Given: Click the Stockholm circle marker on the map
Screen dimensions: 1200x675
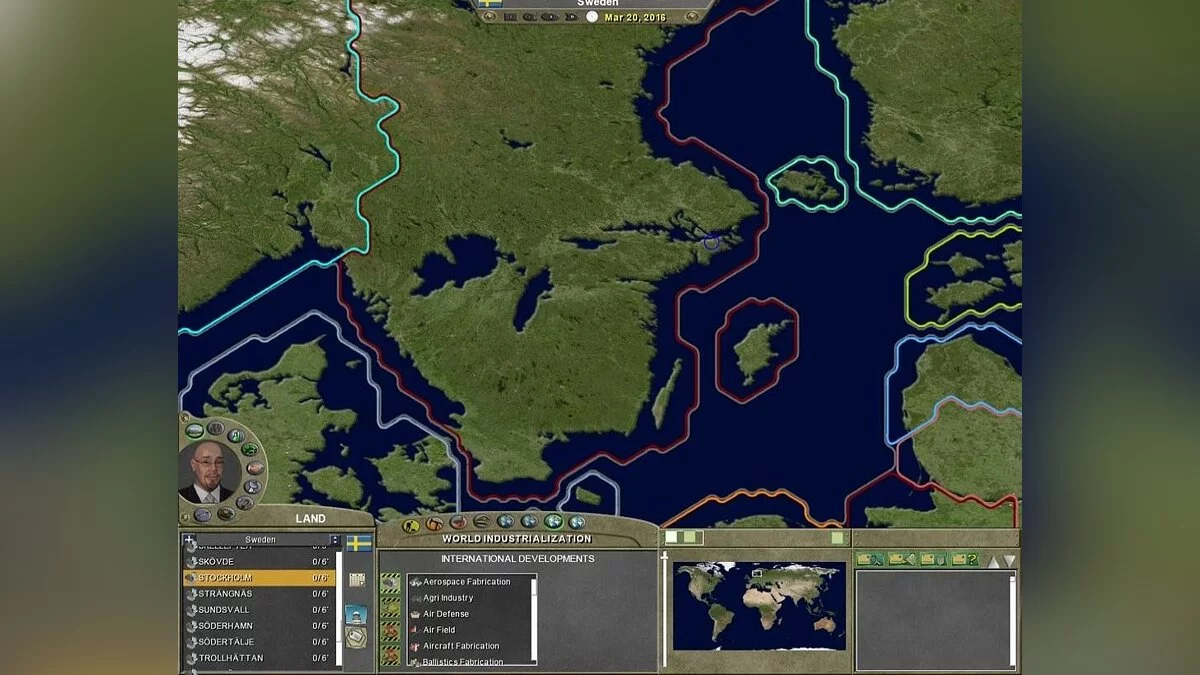Looking at the screenshot, I should click(711, 241).
